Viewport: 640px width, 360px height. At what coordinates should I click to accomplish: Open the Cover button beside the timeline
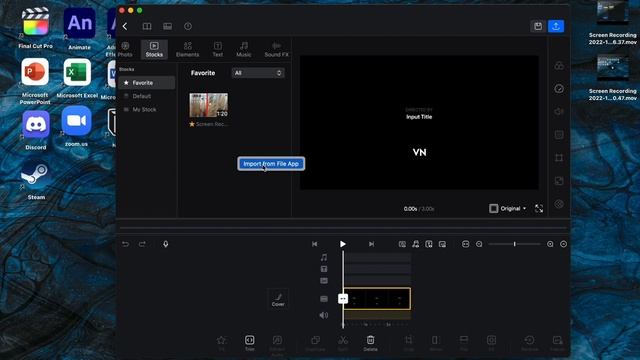(x=278, y=299)
